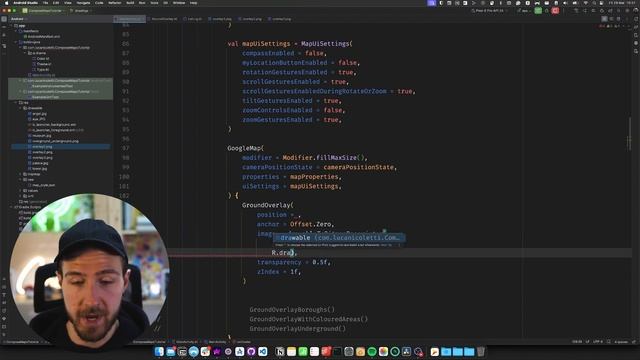Open the Build menu
The width and height of the screenshot is (640, 360).
tap(130, 3)
